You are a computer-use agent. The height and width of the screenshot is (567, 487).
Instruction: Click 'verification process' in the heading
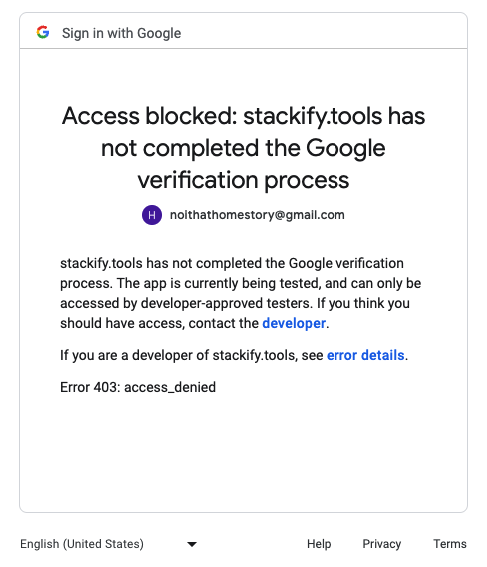pos(243,180)
